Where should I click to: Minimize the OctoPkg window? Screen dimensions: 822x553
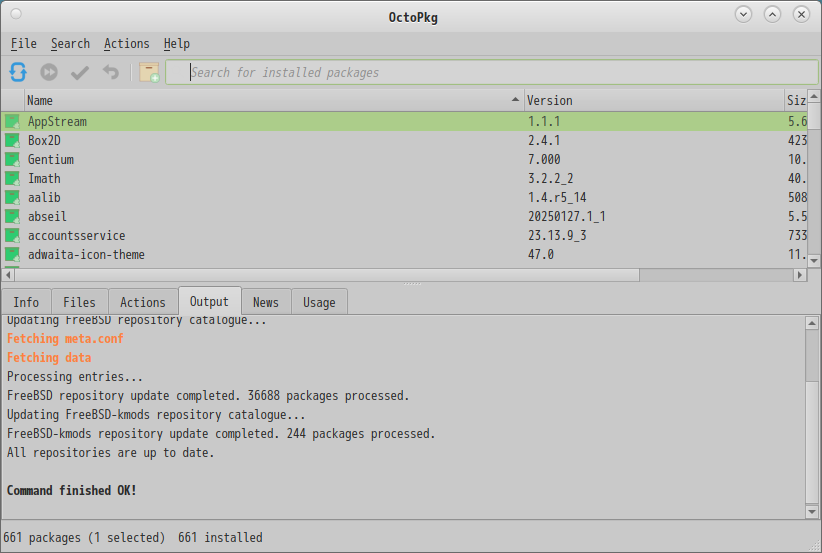tap(743, 14)
